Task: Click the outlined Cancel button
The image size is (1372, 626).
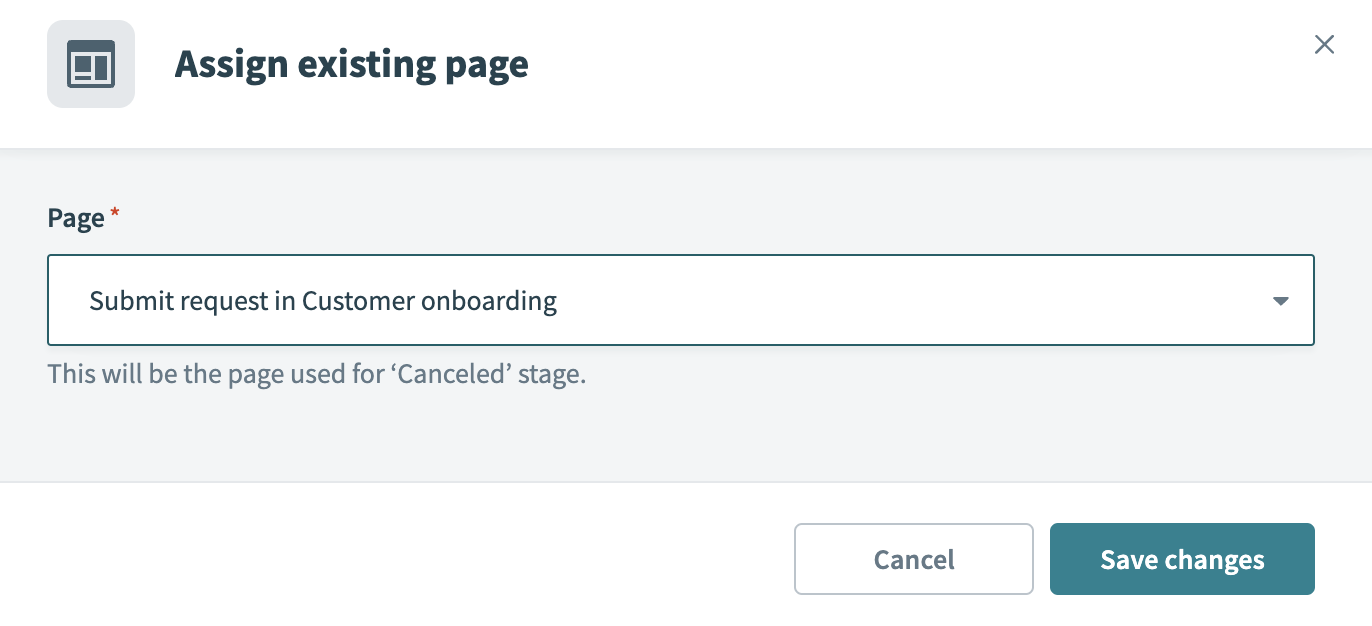Action: coord(913,559)
